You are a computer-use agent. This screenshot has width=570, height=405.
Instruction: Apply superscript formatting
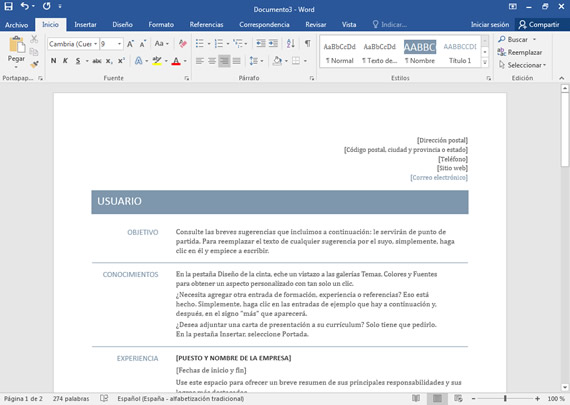coord(121,61)
